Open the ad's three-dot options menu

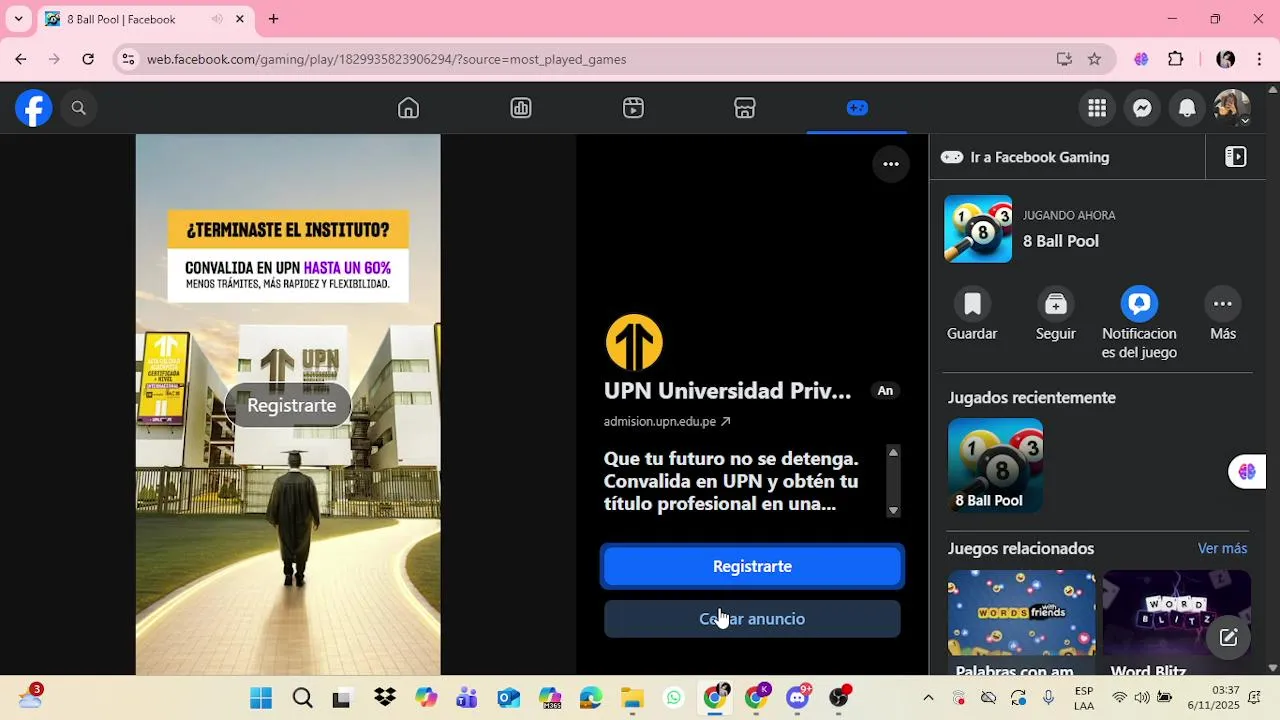(x=891, y=164)
